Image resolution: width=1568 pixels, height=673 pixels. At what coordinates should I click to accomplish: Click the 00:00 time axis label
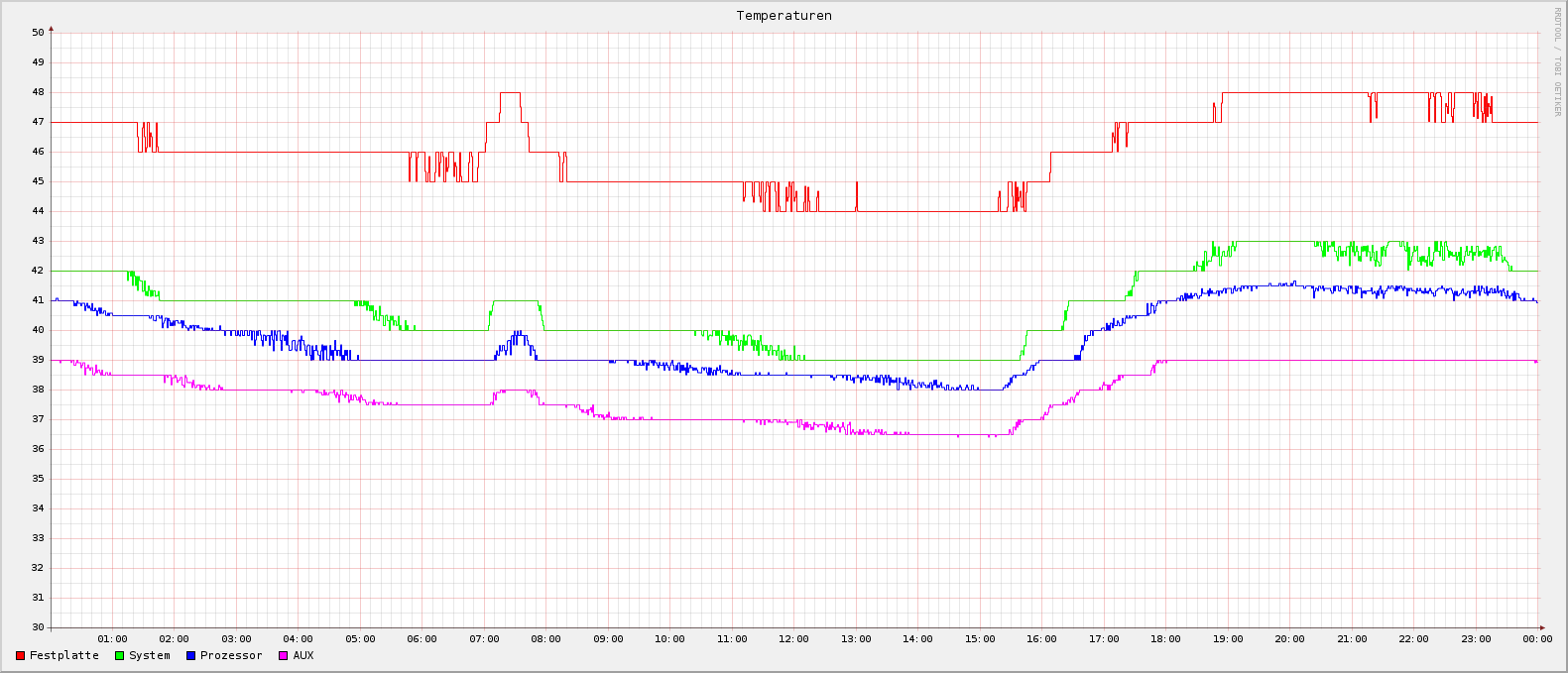pos(1537,639)
